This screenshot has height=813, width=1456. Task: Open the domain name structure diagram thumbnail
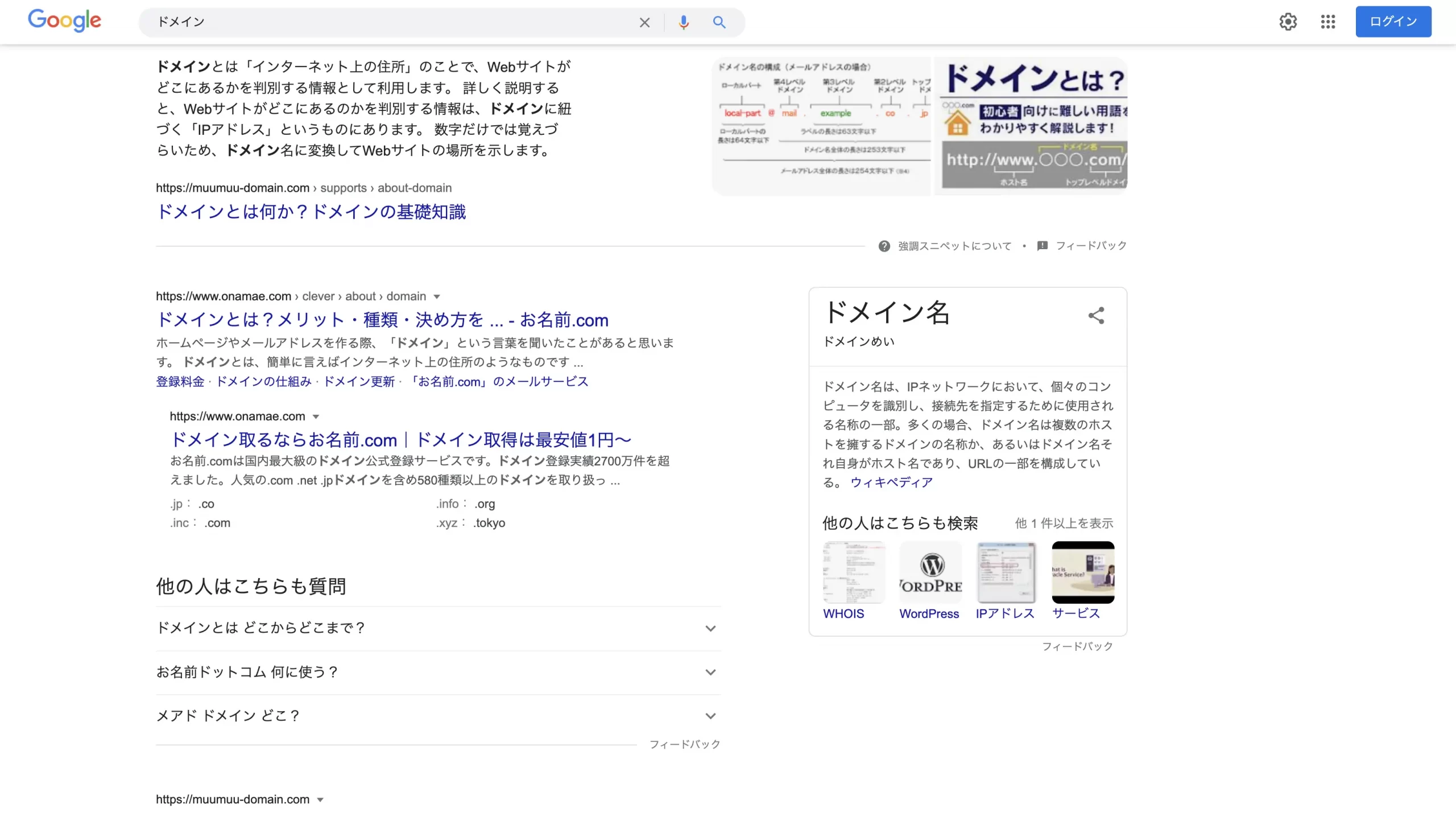click(x=821, y=126)
